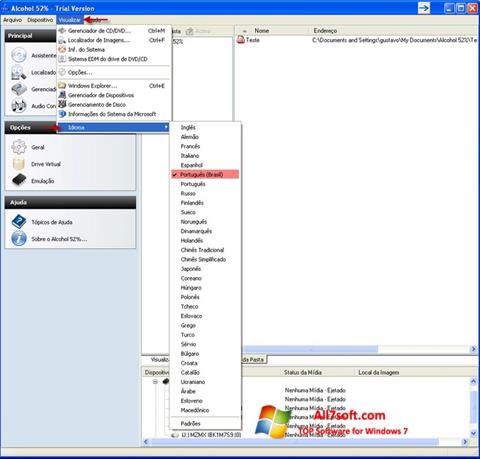Click the file list horizontal scrollbar thumb
Image resolution: width=480 pixels, height=459 pixels.
point(310,349)
